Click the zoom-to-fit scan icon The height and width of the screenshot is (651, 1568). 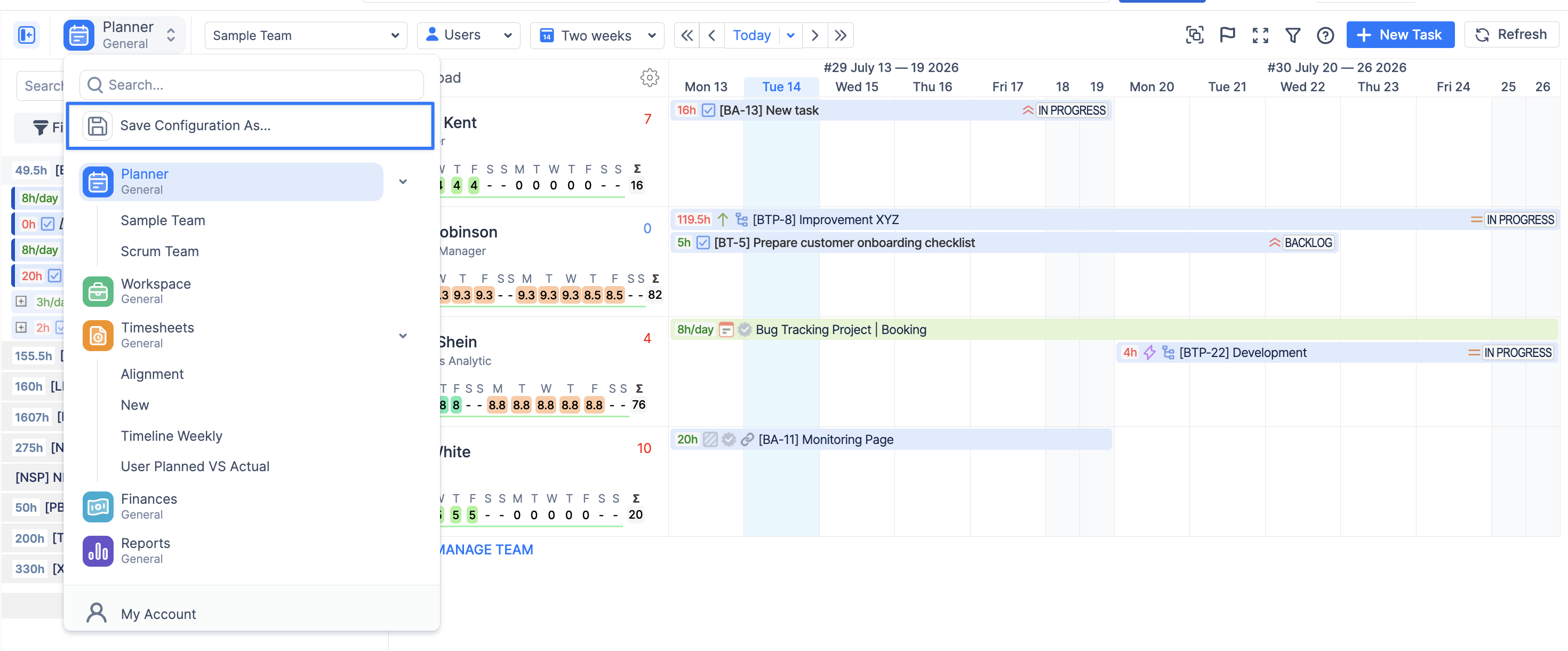pyautogui.click(x=1194, y=35)
